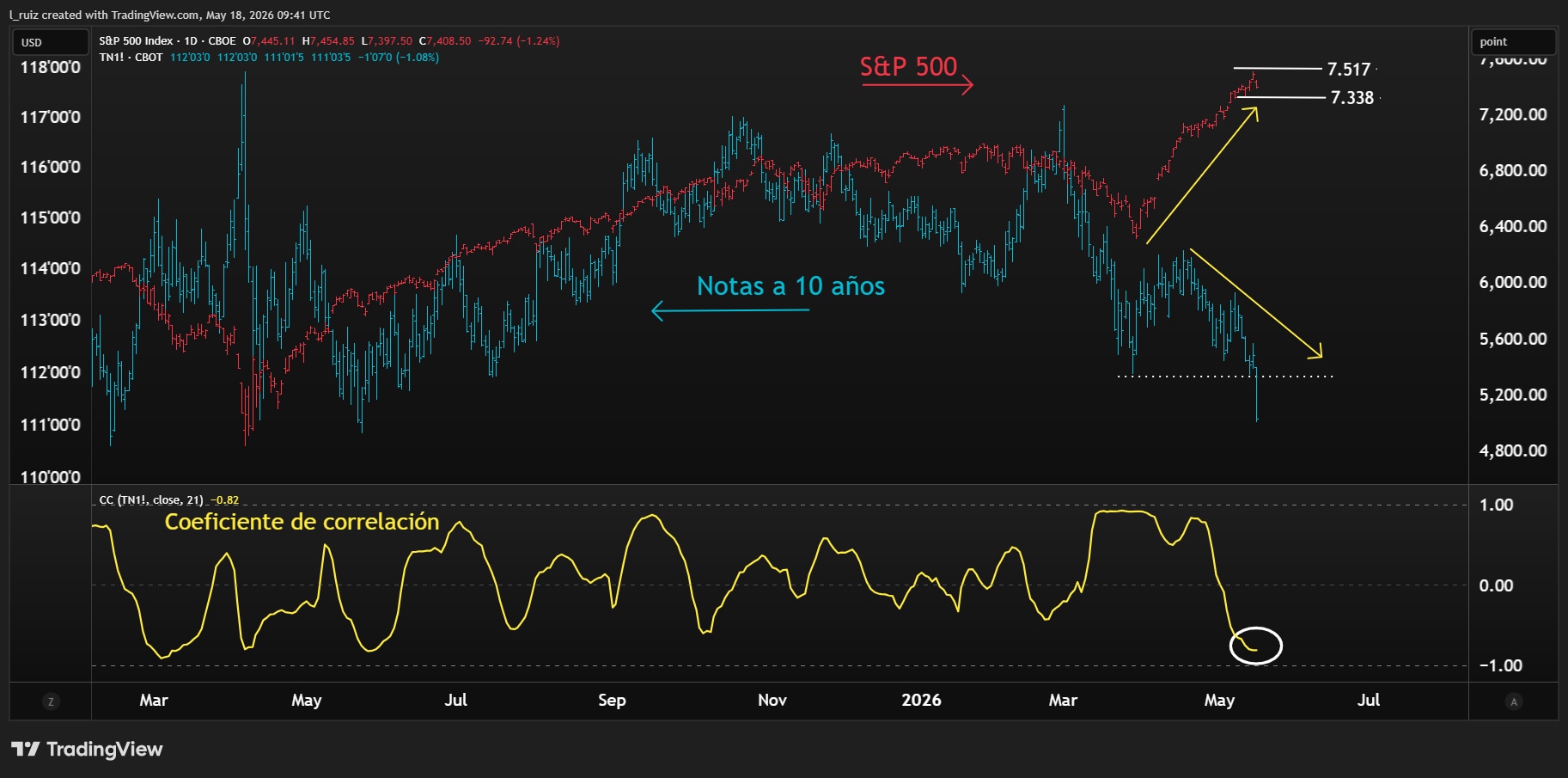This screenshot has width=1568, height=778.
Task: Select the S&P 500 Index symbol legend
Action: [168, 40]
